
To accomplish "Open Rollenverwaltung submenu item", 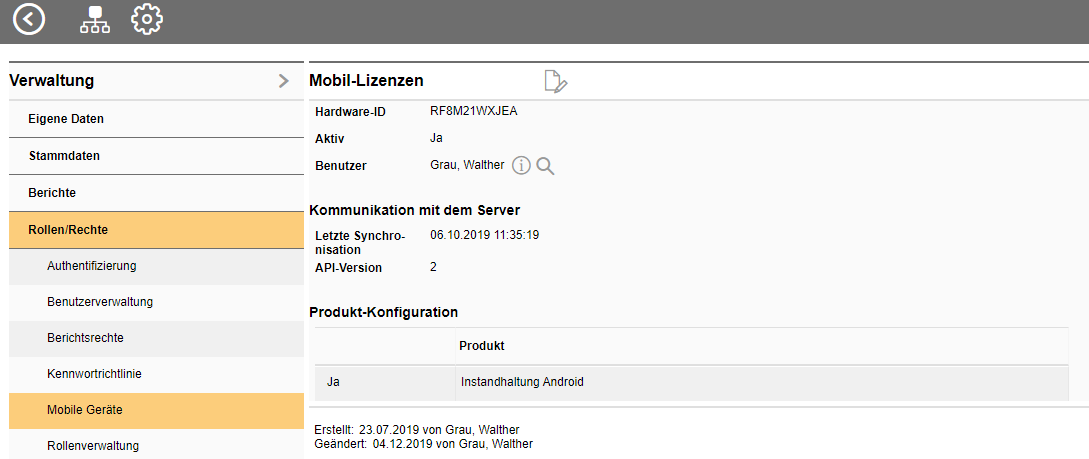I will pos(93,446).
